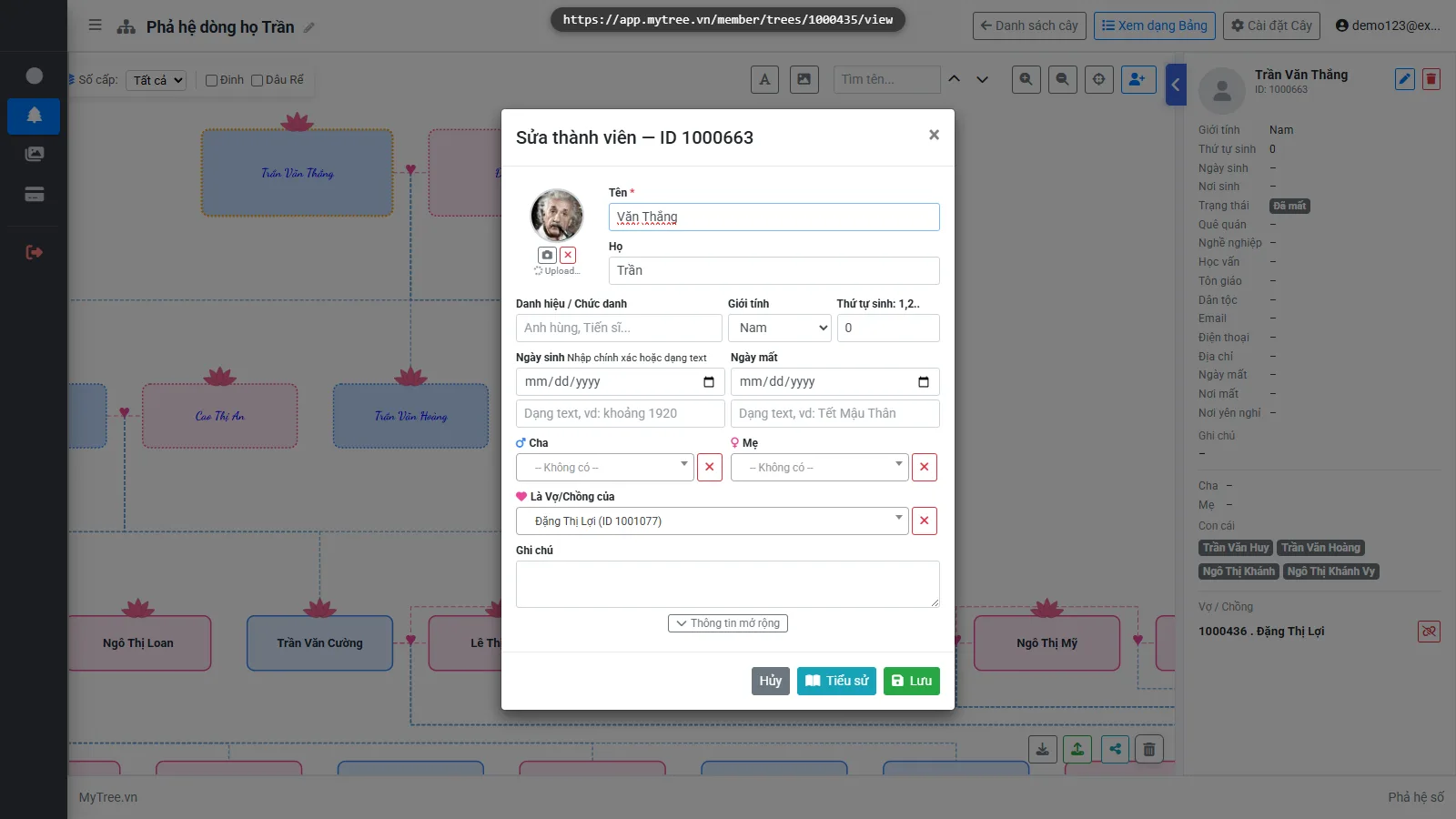Click the unlink spouse icon beside Đặng Thị Lợi
1456x819 pixels.
pyautogui.click(x=1429, y=631)
